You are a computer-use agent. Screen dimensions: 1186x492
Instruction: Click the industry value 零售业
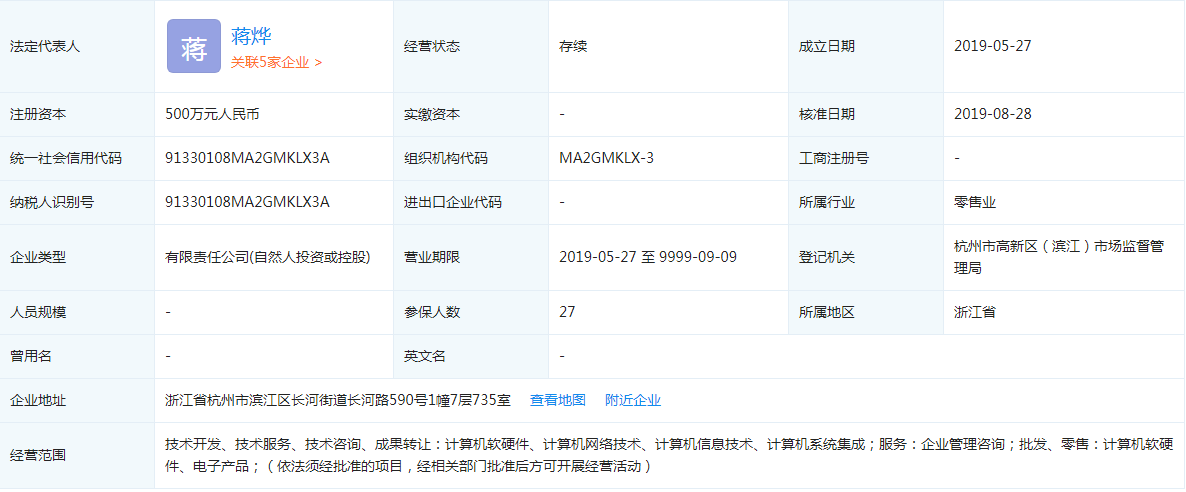click(x=975, y=202)
